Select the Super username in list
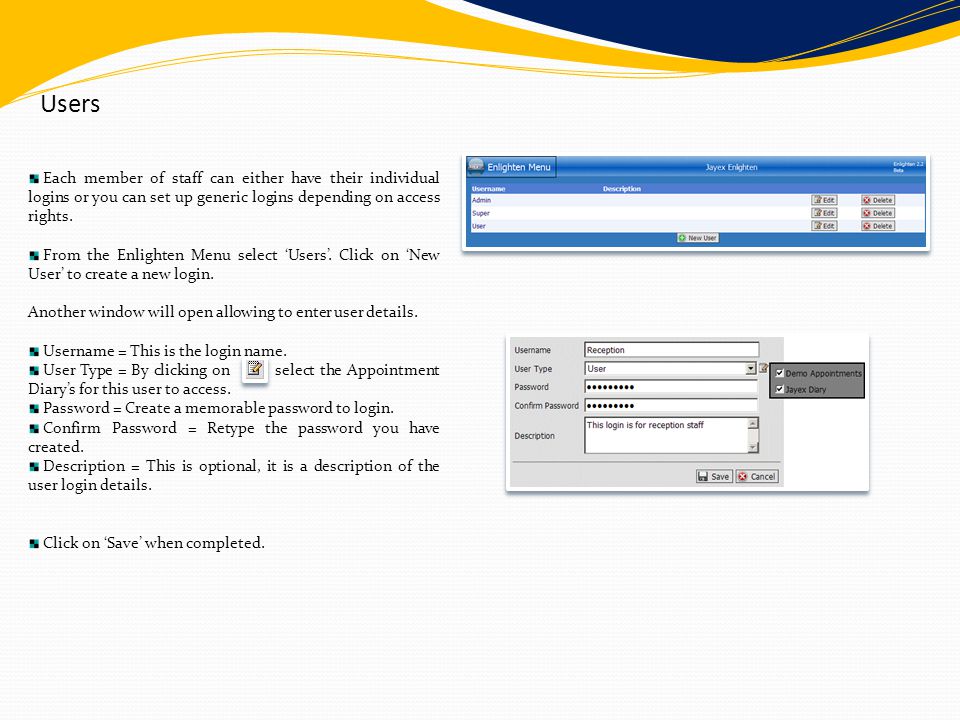This screenshot has height=720, width=960. point(481,213)
